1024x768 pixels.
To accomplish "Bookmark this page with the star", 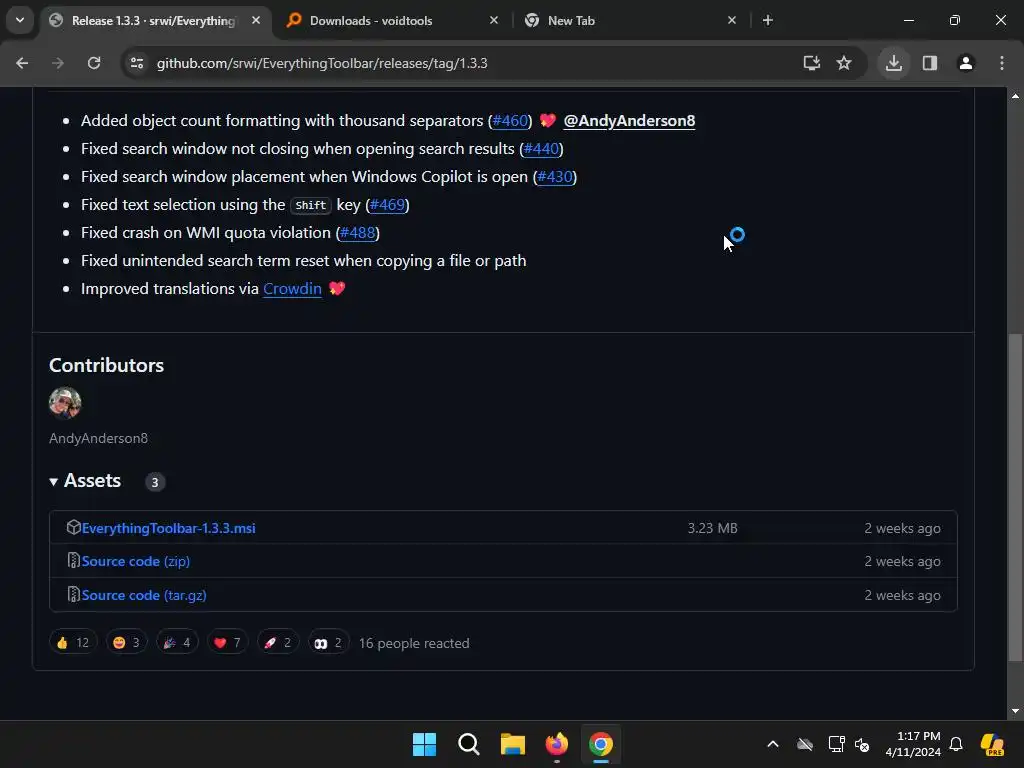I will point(844,63).
